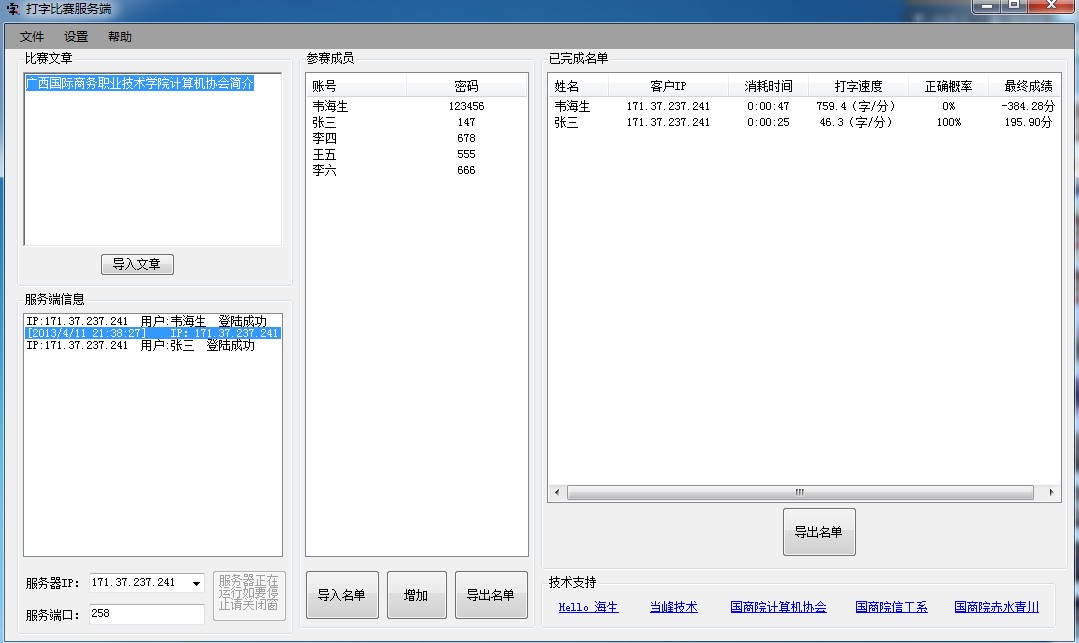This screenshot has width=1079, height=643.
Task: Click the horizontal scrollbar in completed list
Action: pyautogui.click(x=799, y=493)
